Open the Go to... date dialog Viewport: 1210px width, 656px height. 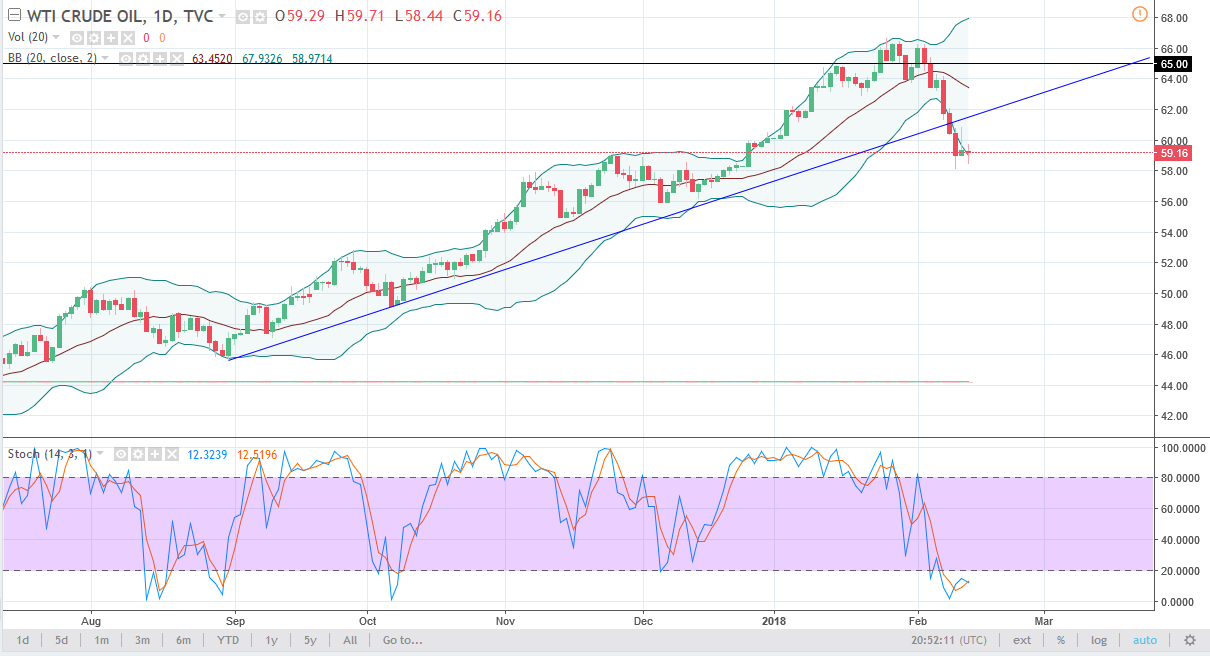tap(401, 640)
